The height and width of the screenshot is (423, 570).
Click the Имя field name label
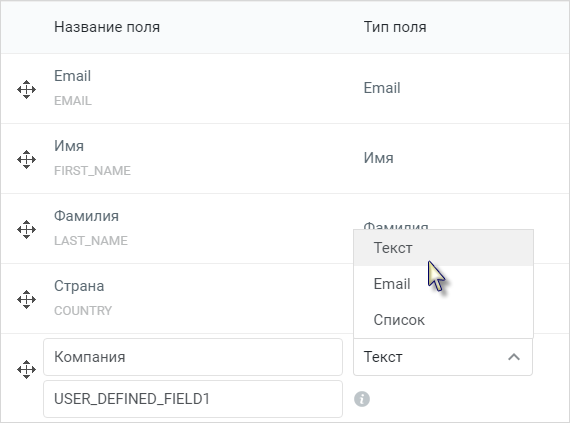tap(69, 146)
